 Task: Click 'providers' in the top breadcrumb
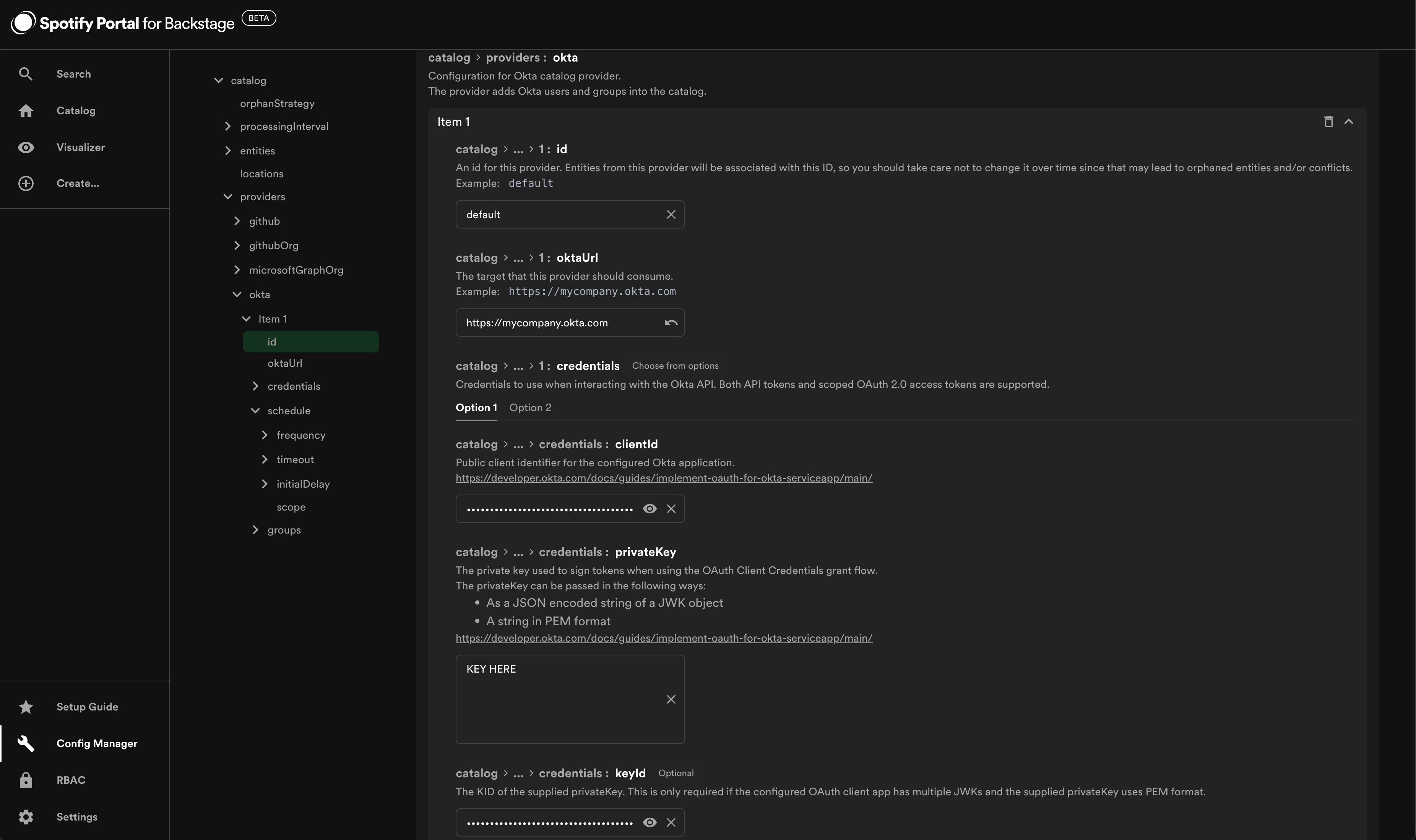point(512,58)
